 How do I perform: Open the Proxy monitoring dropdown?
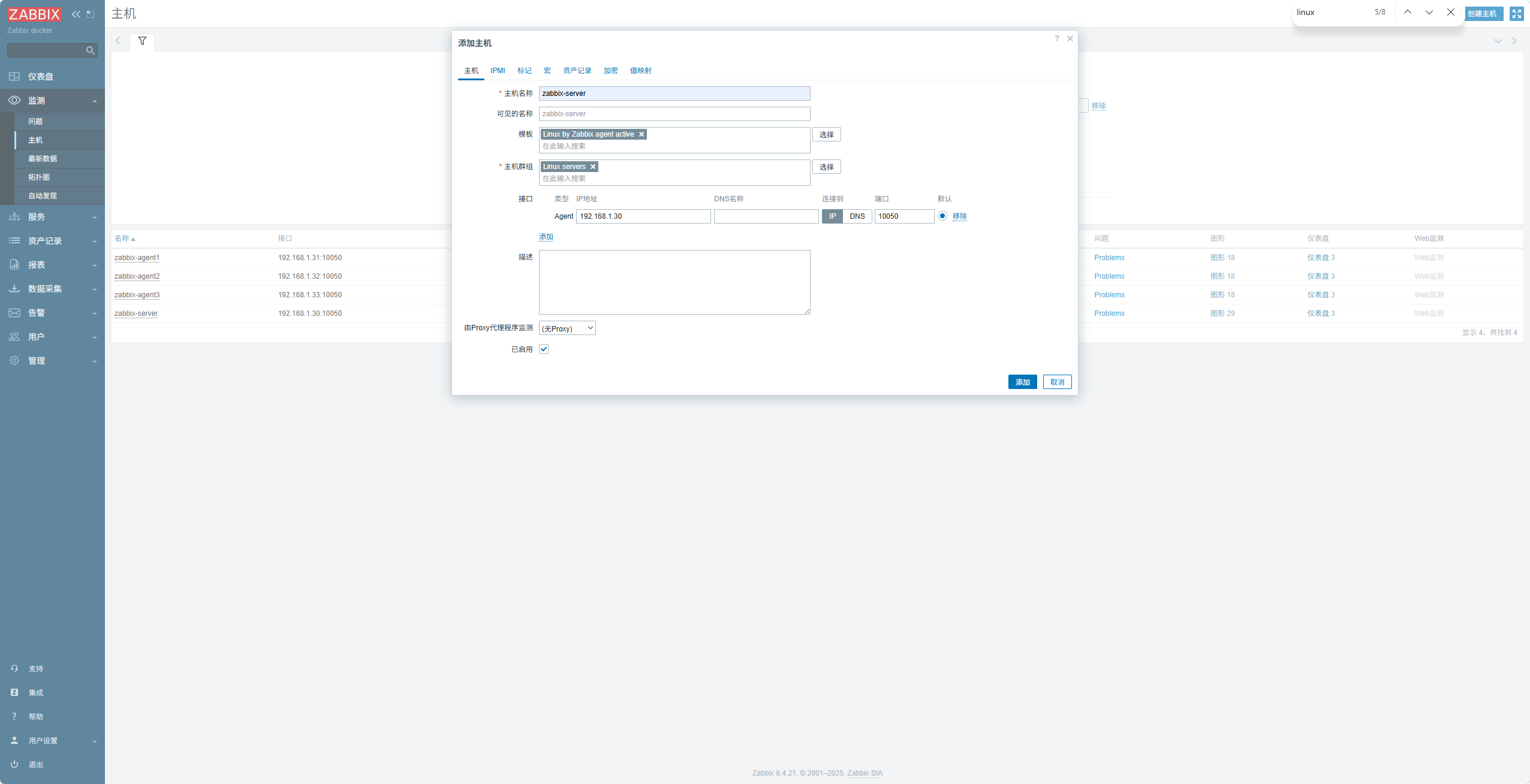pos(567,328)
